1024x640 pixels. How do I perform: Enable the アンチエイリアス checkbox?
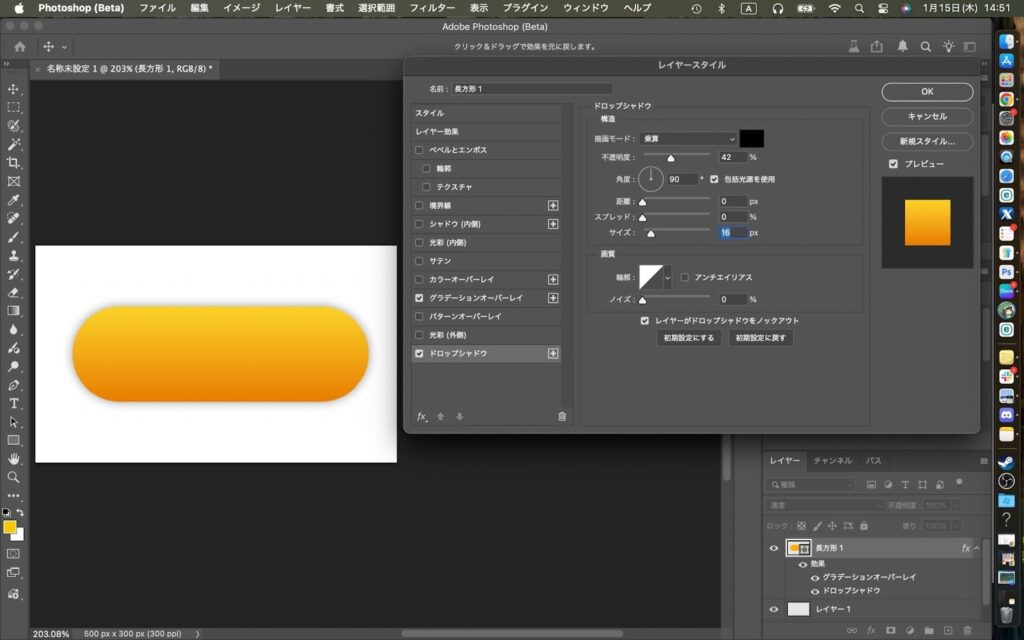[x=684, y=277]
